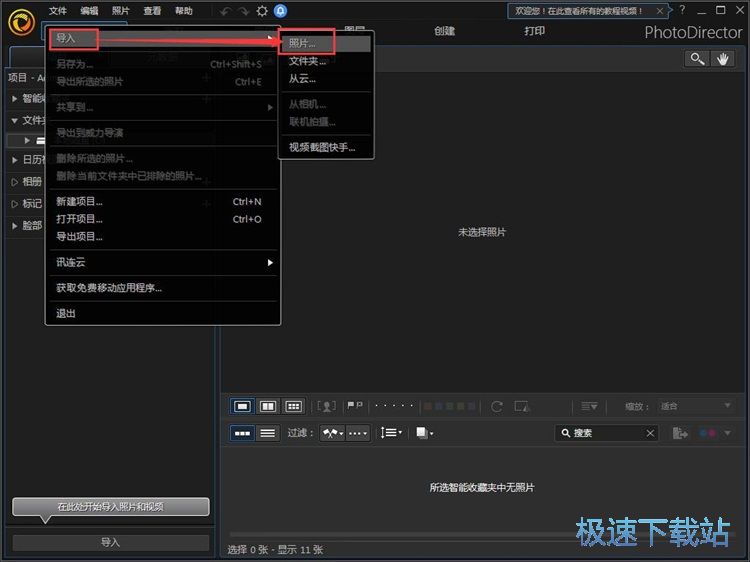Select the hand pan tool
Viewport: 750px width, 562px height.
click(x=724, y=59)
